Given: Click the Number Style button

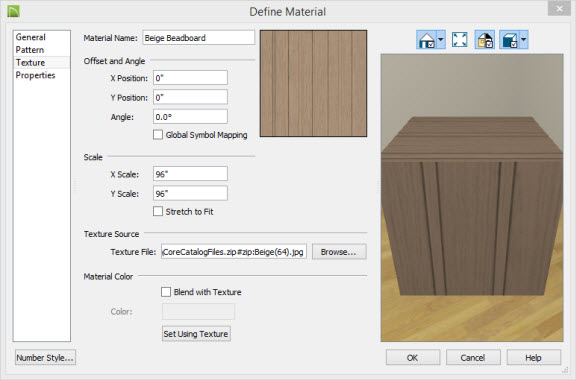Looking at the screenshot, I should (x=45, y=358).
